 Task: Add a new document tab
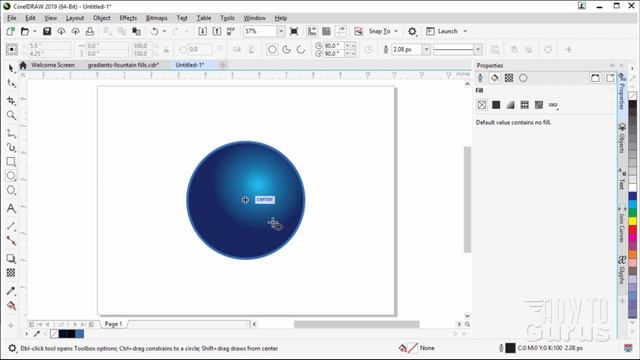(x=223, y=65)
